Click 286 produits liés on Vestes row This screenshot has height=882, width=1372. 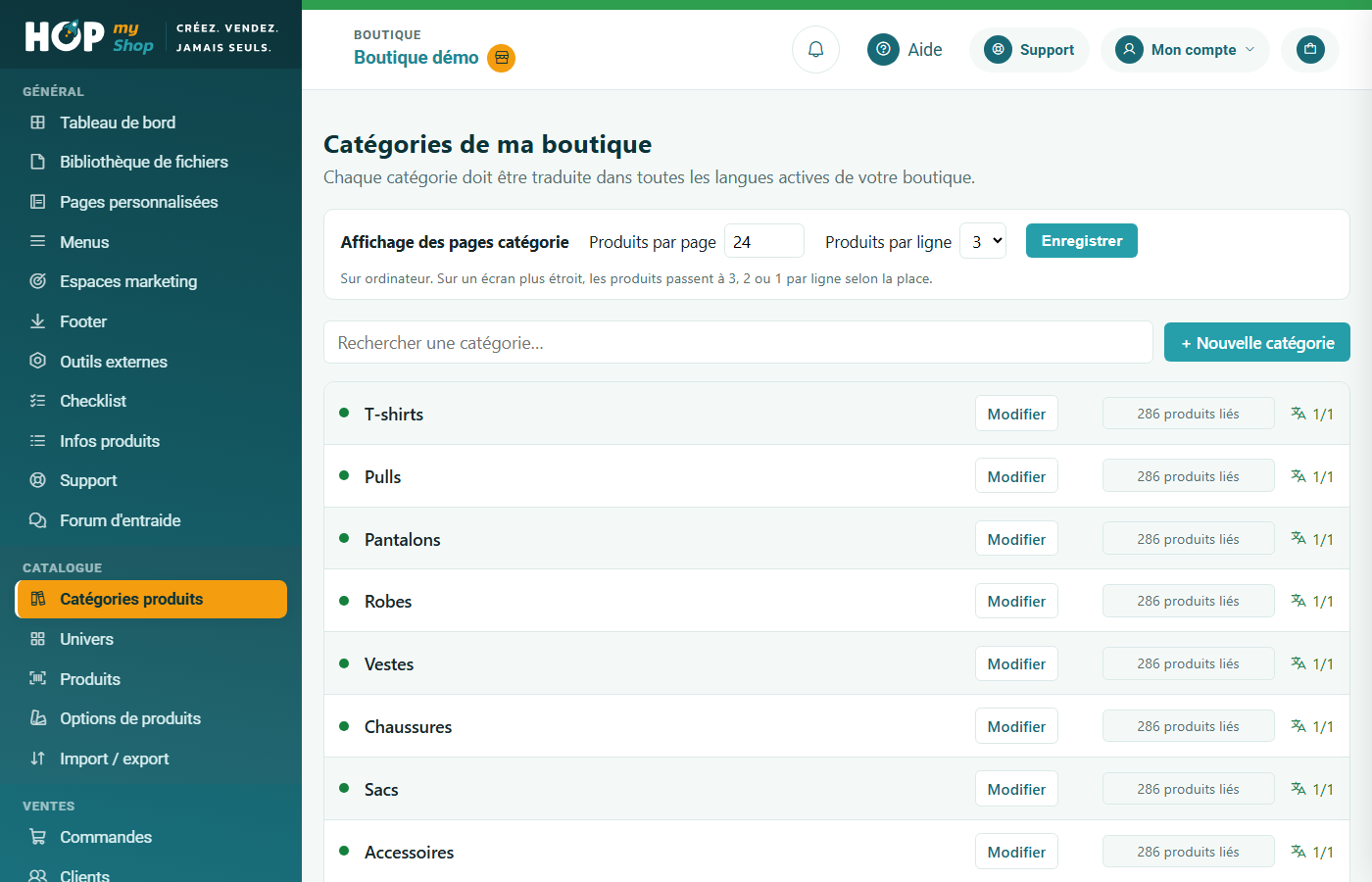1189,663
